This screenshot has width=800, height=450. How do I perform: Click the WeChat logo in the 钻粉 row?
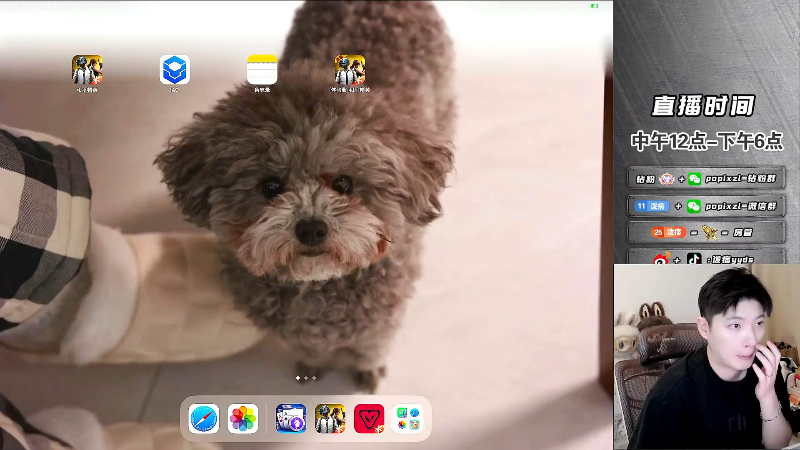point(694,179)
